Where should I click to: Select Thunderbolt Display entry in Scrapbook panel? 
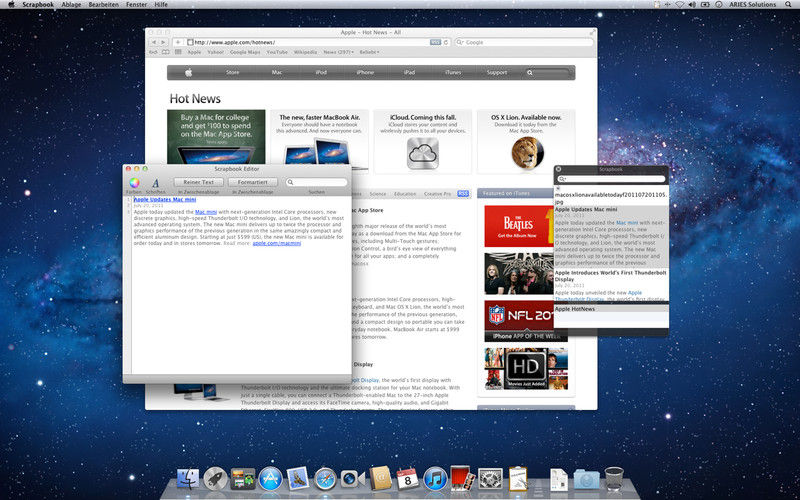611,285
